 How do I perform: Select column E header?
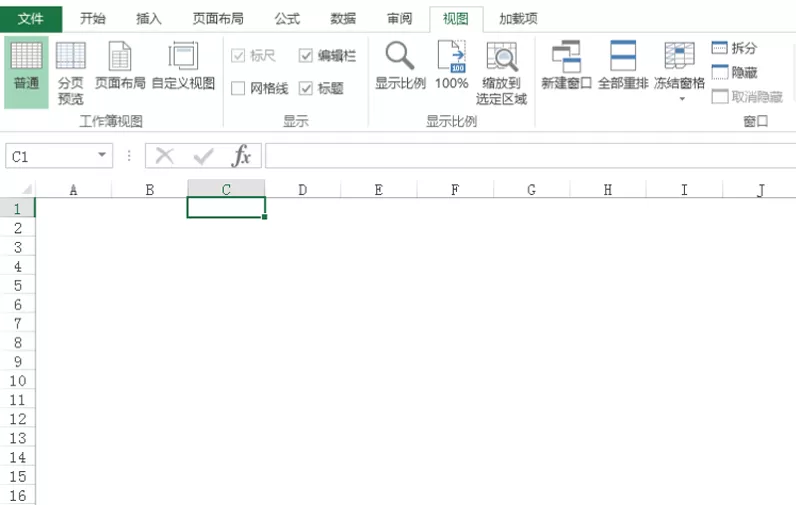point(379,189)
